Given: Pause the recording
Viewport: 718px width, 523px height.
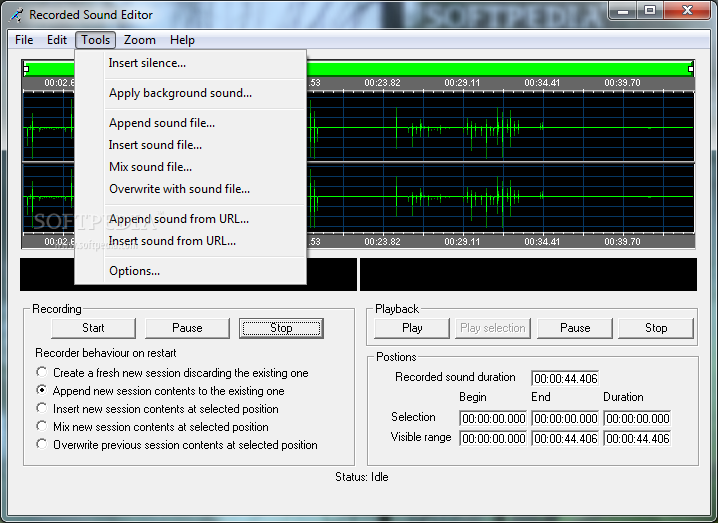Looking at the screenshot, I should click(187, 328).
